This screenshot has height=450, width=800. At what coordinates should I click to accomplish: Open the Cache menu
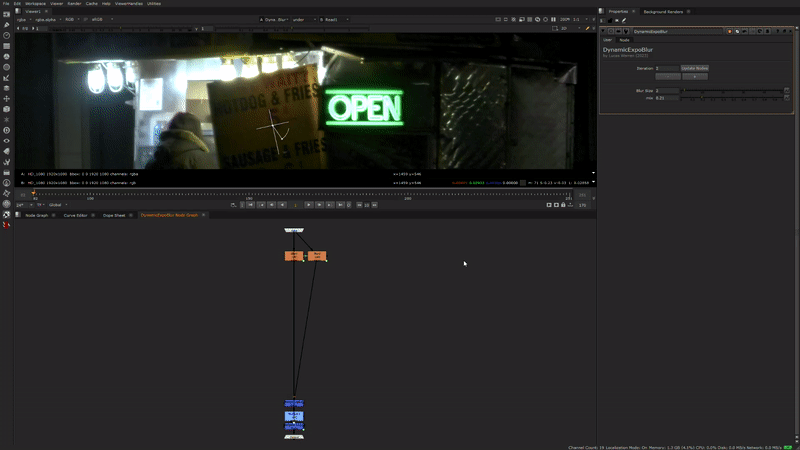coord(92,4)
